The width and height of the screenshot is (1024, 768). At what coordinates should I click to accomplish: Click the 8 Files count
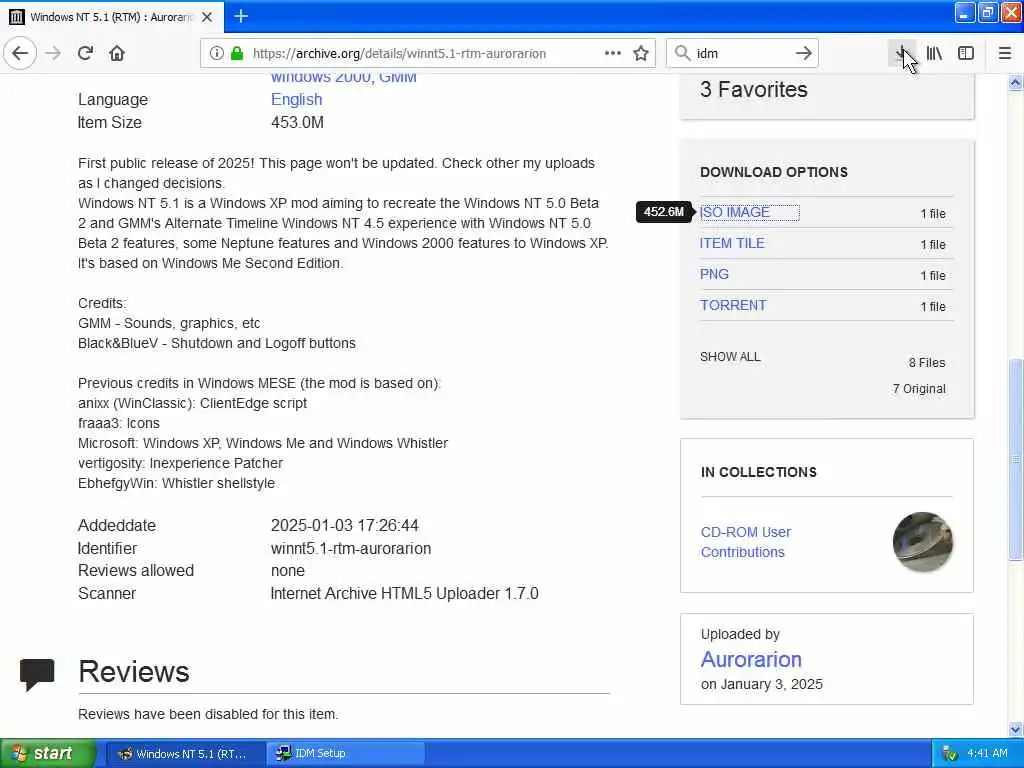(x=927, y=362)
